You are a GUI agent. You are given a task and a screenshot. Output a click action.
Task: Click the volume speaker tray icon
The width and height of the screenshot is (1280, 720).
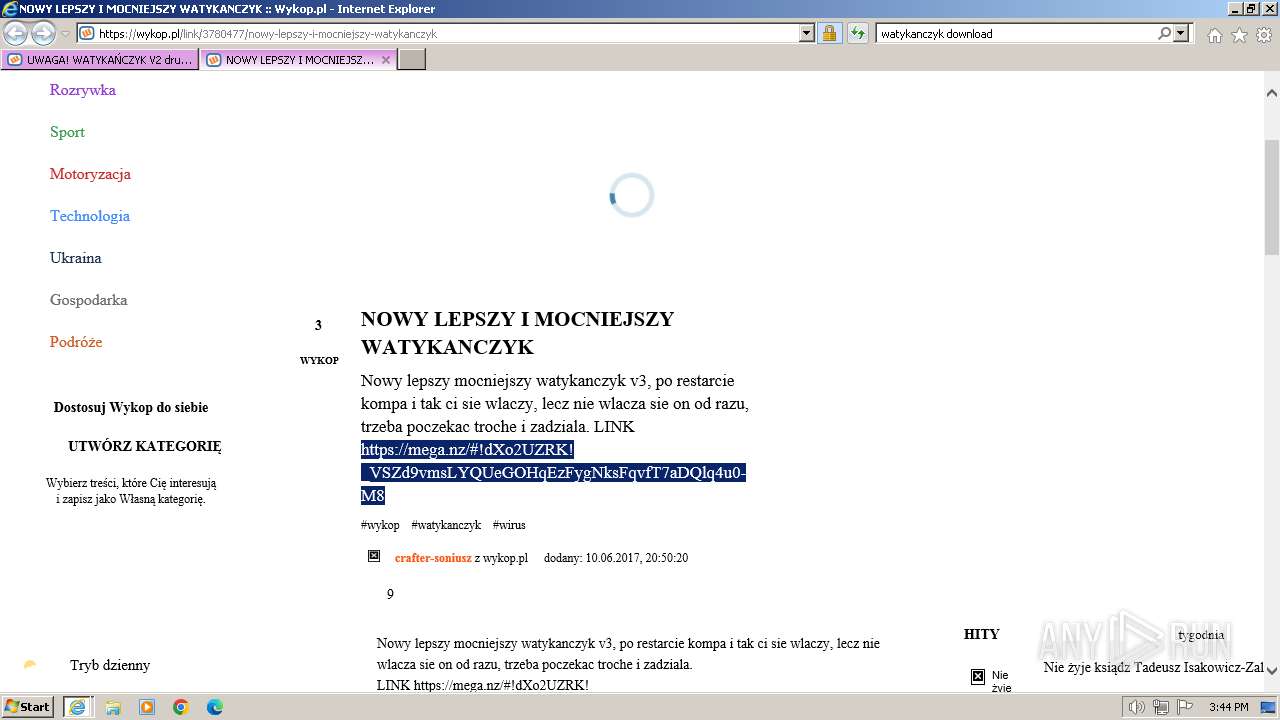pos(1137,707)
